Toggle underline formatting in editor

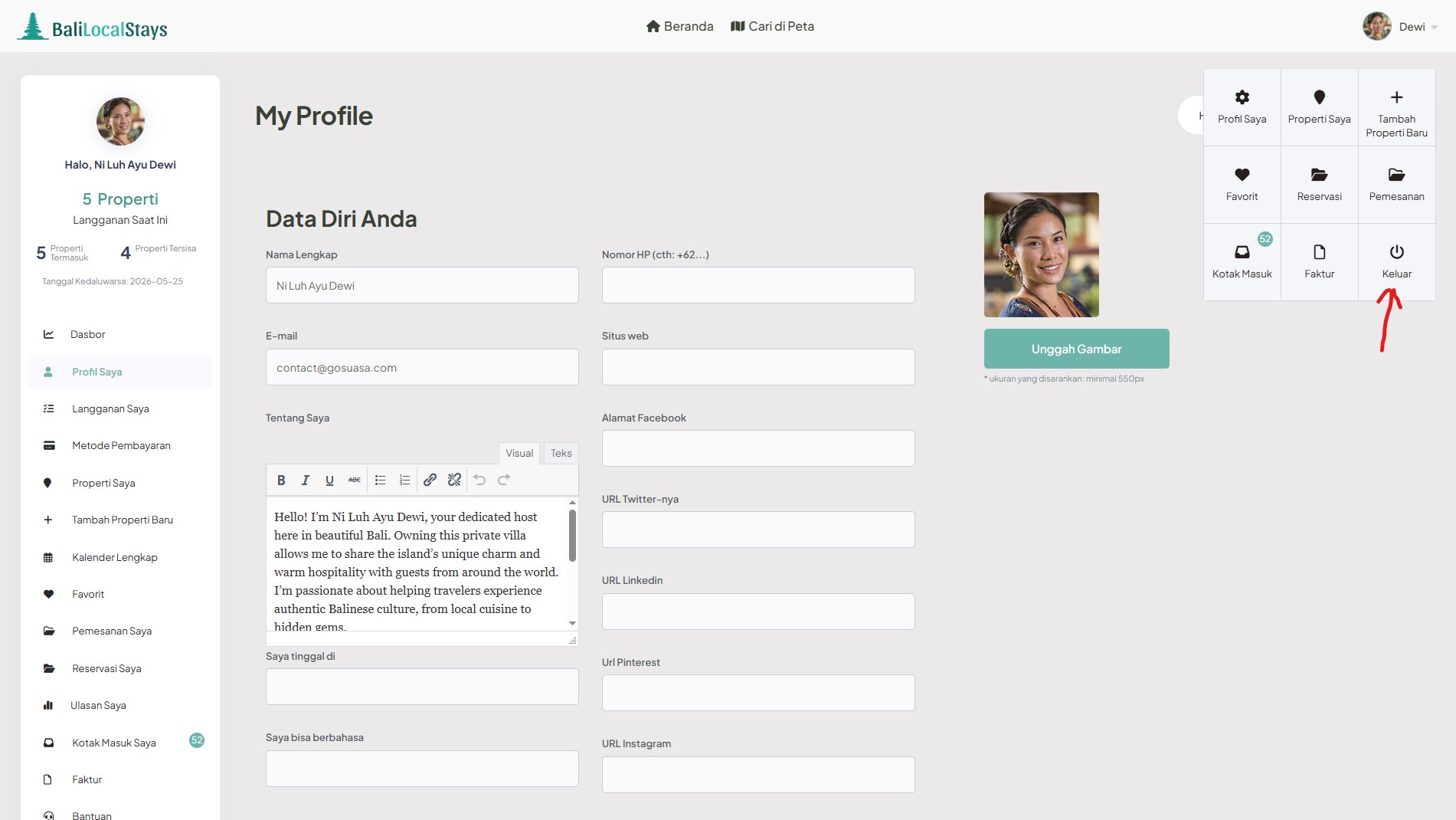329,480
